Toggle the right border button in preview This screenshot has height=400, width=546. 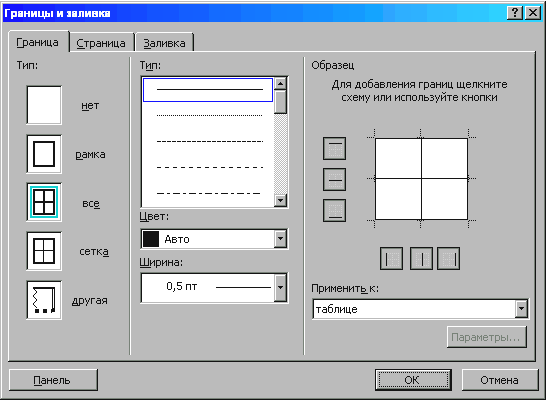click(448, 259)
